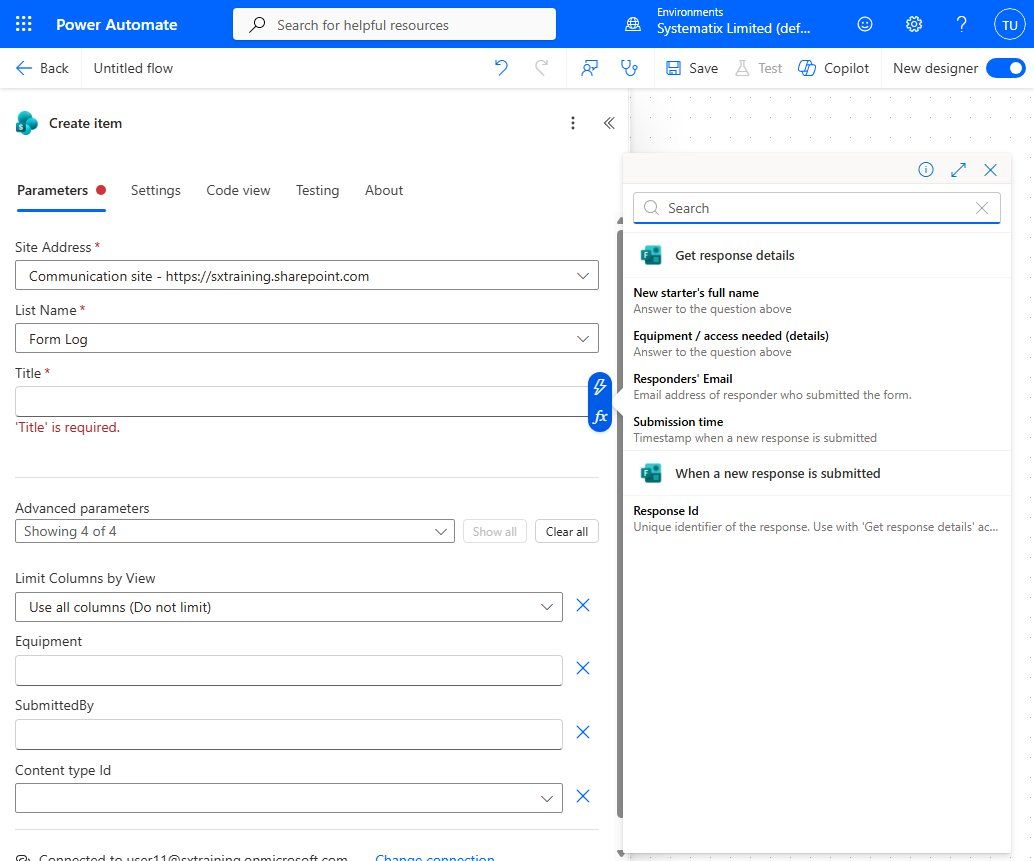Click the Change connection link
1034x861 pixels.
click(435, 857)
